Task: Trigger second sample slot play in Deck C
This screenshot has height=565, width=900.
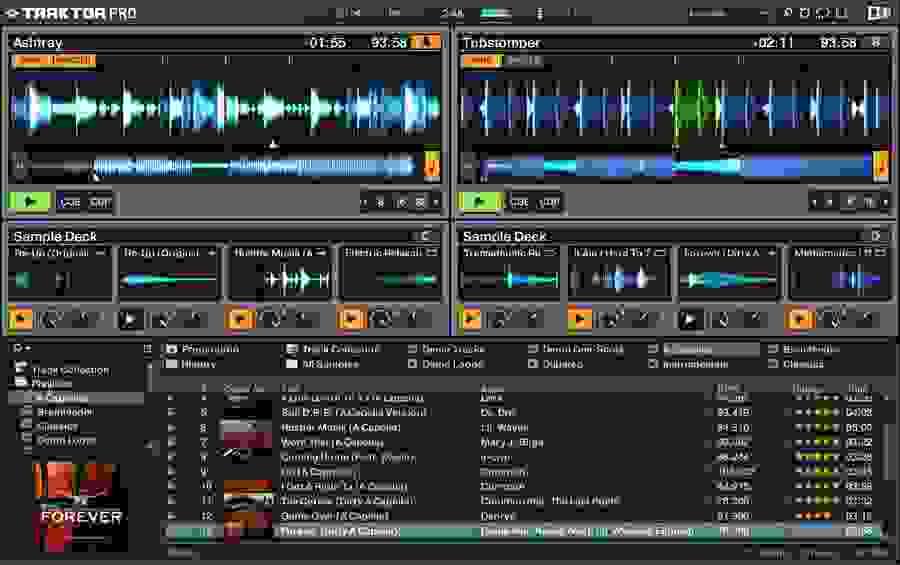Action: (x=131, y=319)
